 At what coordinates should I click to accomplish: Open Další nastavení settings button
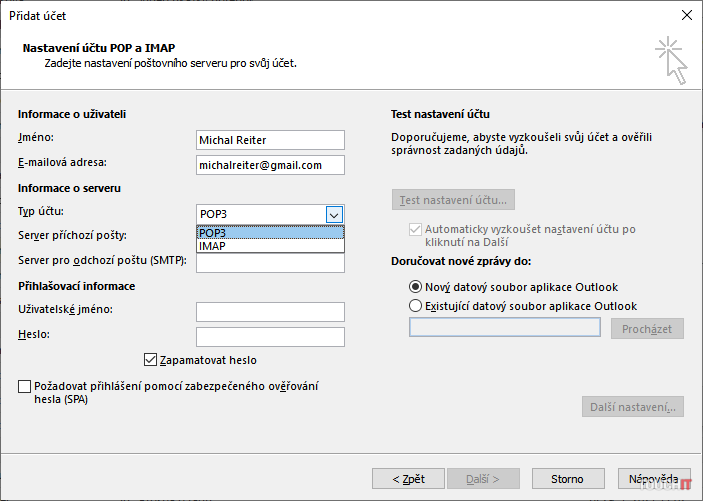[x=632, y=407]
